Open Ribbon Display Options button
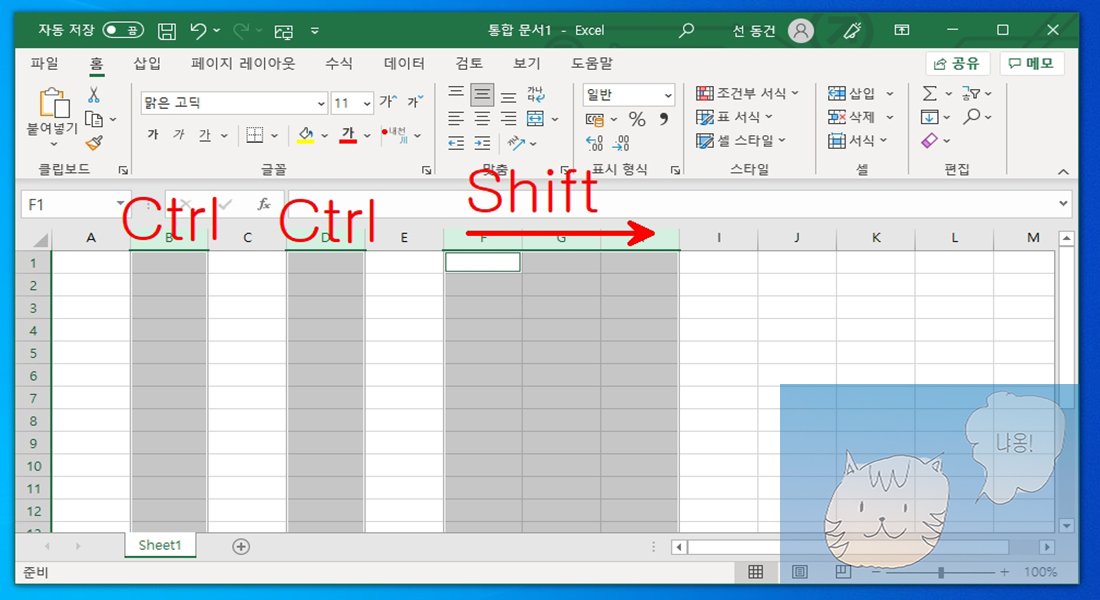The height and width of the screenshot is (600, 1100). (901, 30)
